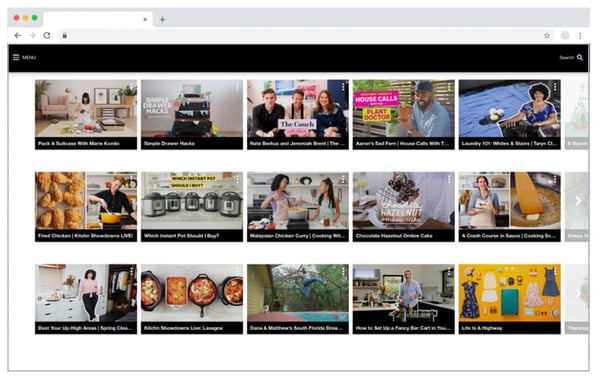Open the browser three-dot menu
The image size is (600, 380).
click(580, 36)
